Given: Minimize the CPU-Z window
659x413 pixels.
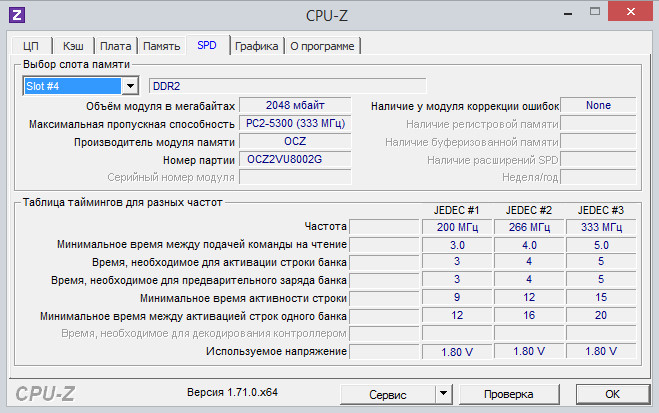Looking at the screenshot, I should coord(568,14).
